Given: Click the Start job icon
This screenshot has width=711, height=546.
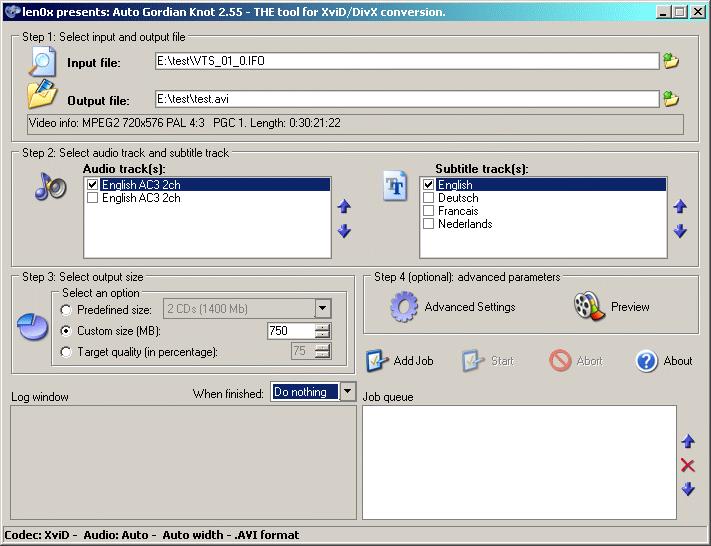Looking at the screenshot, I should click(x=473, y=361).
